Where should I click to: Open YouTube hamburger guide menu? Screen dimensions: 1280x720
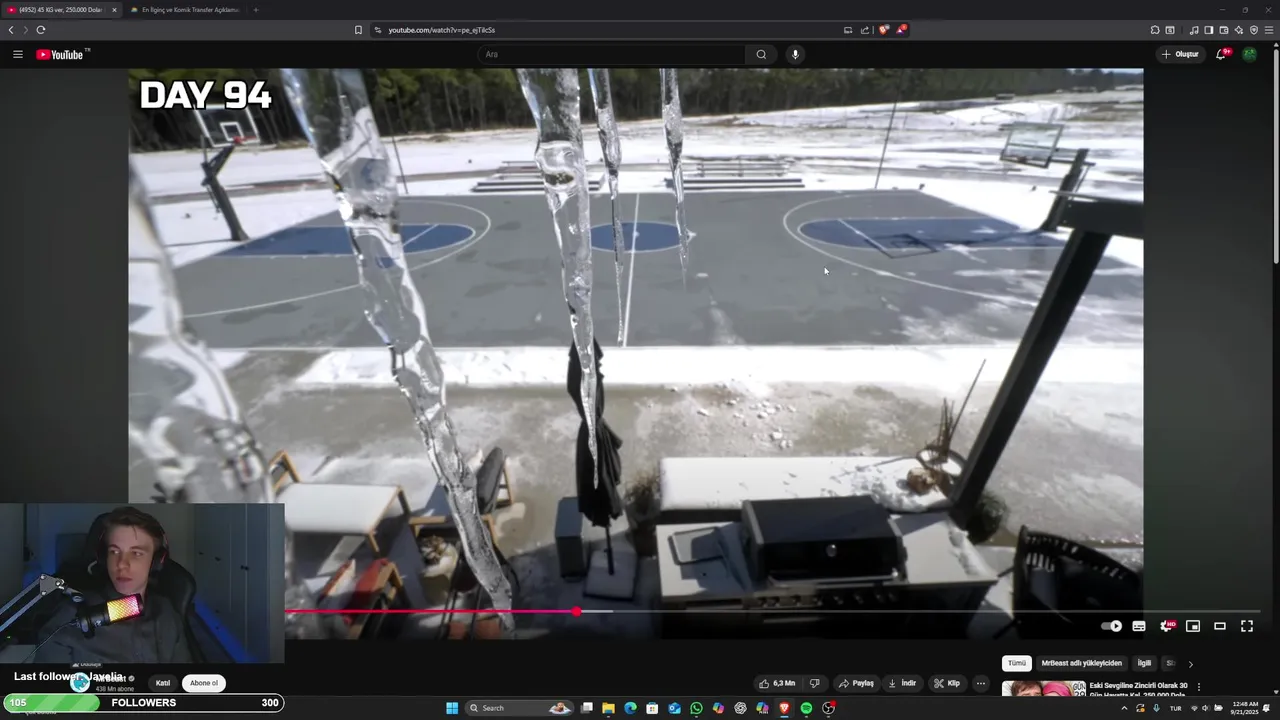[x=18, y=54]
